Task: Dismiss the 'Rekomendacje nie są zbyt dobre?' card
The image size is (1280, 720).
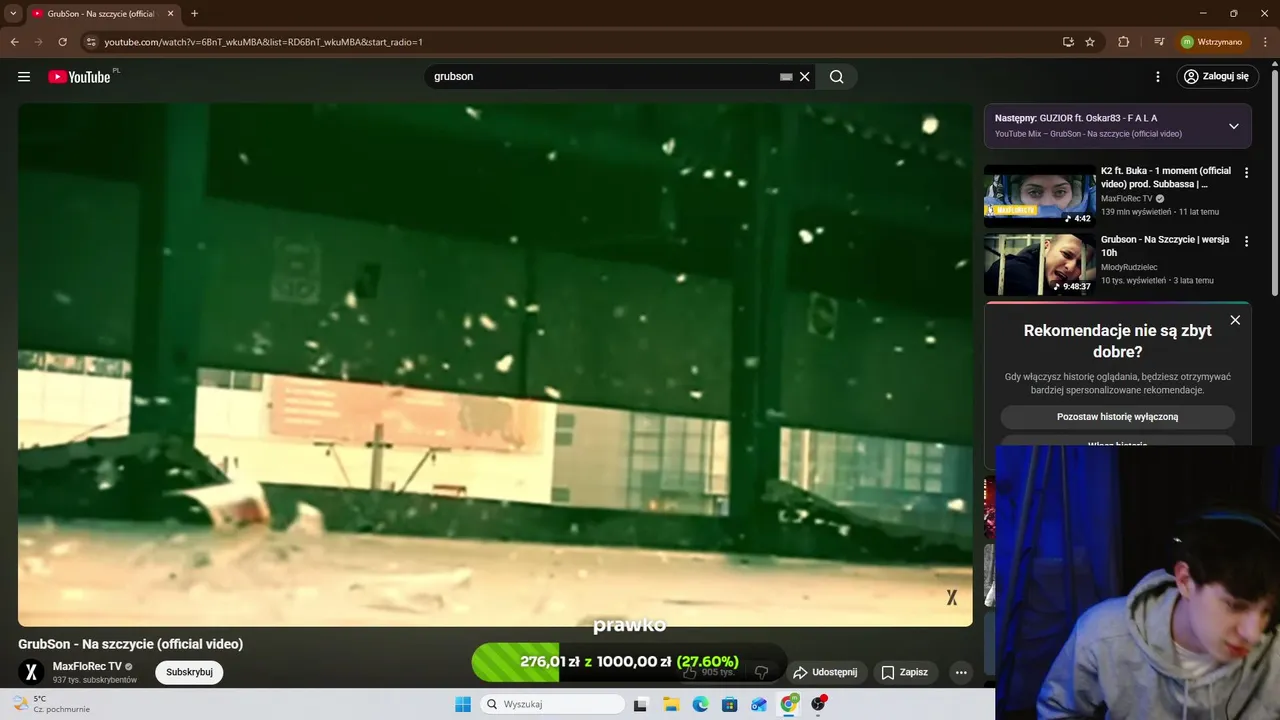Action: click(x=1235, y=320)
